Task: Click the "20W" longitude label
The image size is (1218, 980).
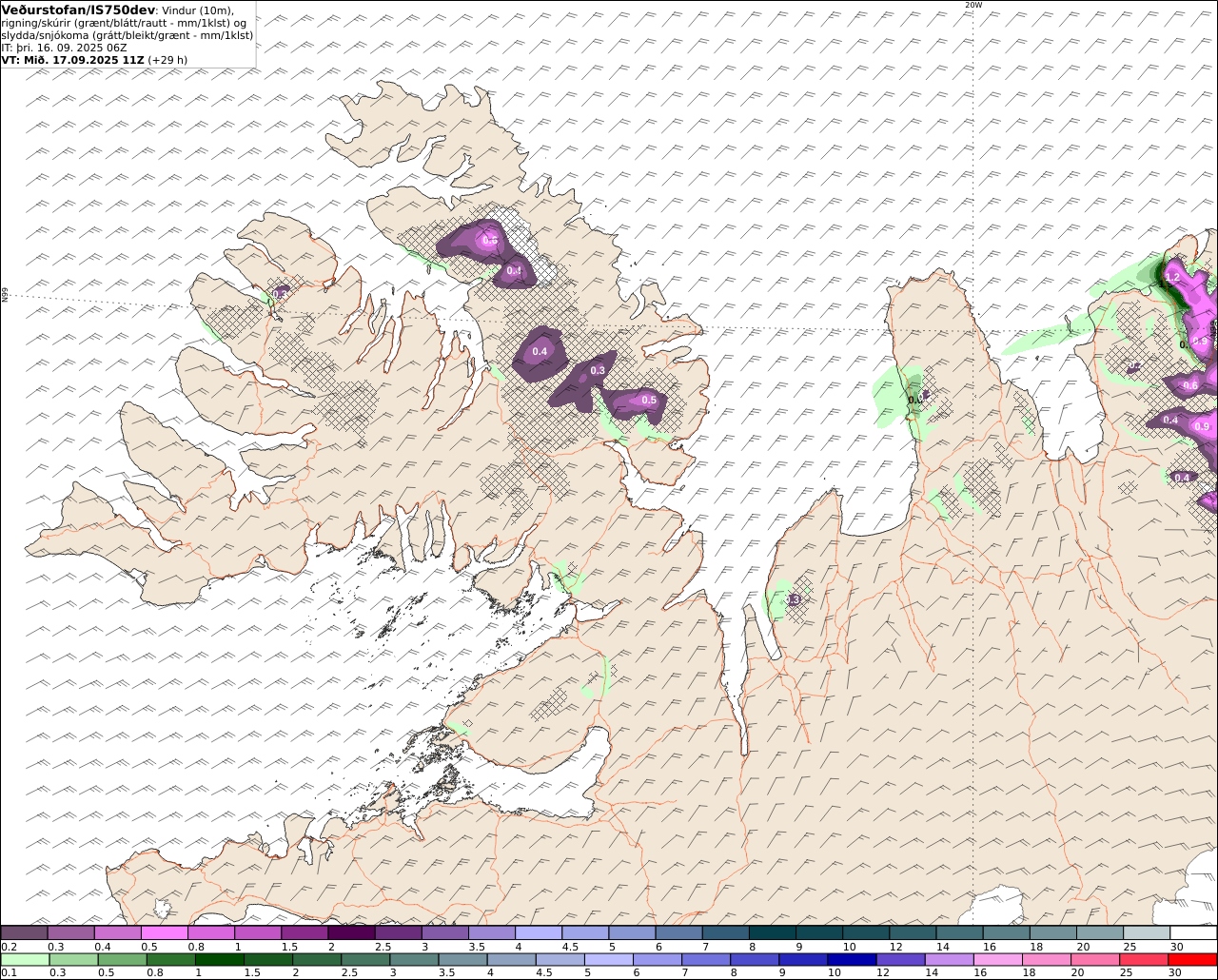Action: 972,5
